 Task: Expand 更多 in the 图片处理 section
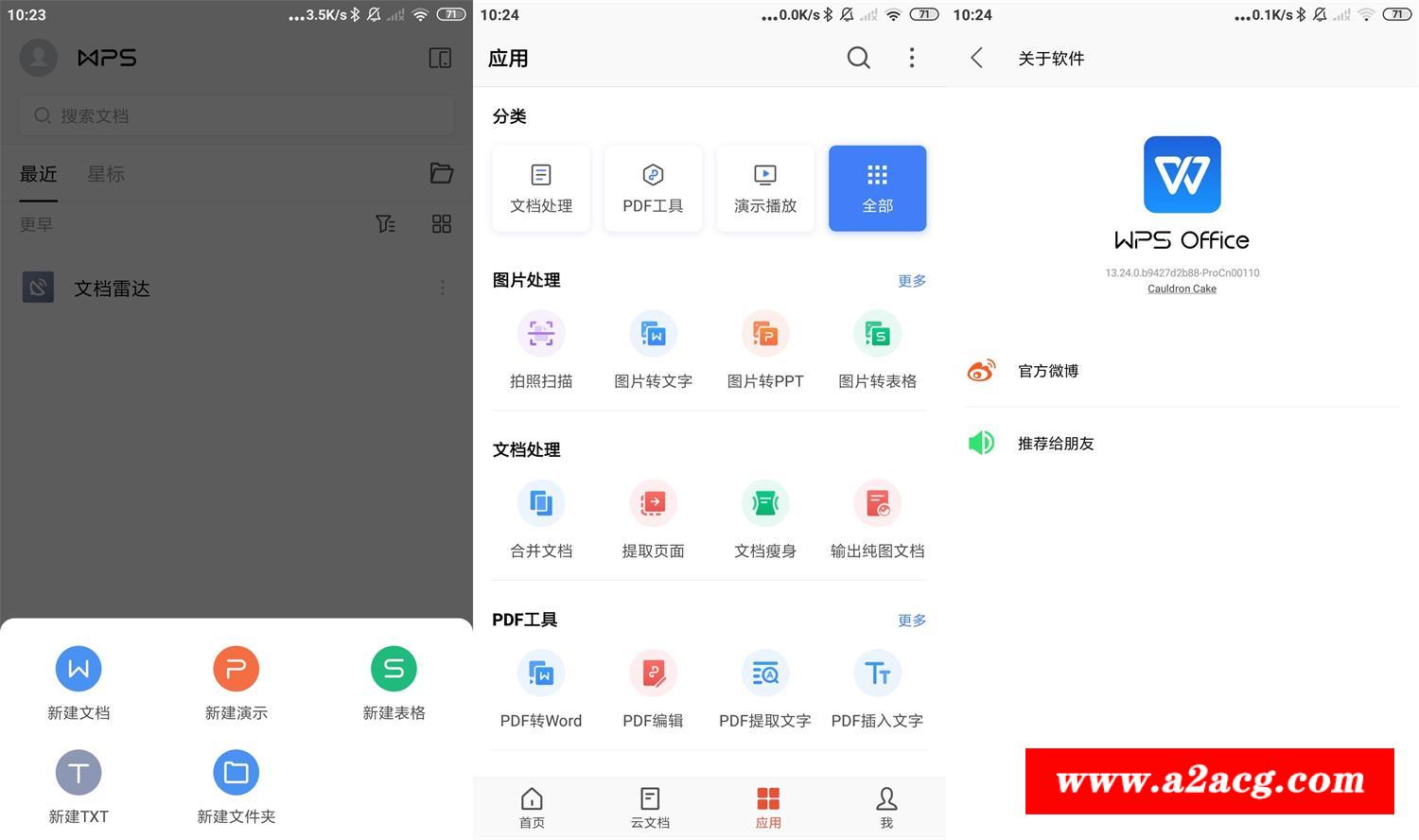(911, 281)
